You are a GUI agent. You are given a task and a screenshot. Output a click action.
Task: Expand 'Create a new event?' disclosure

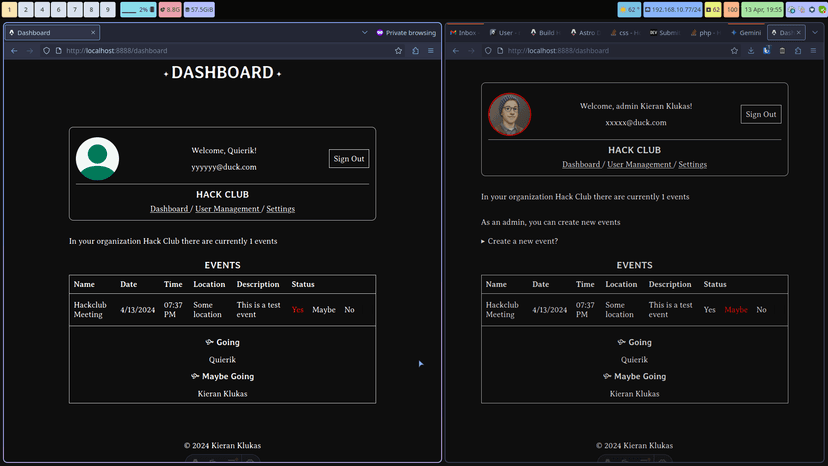(520, 241)
